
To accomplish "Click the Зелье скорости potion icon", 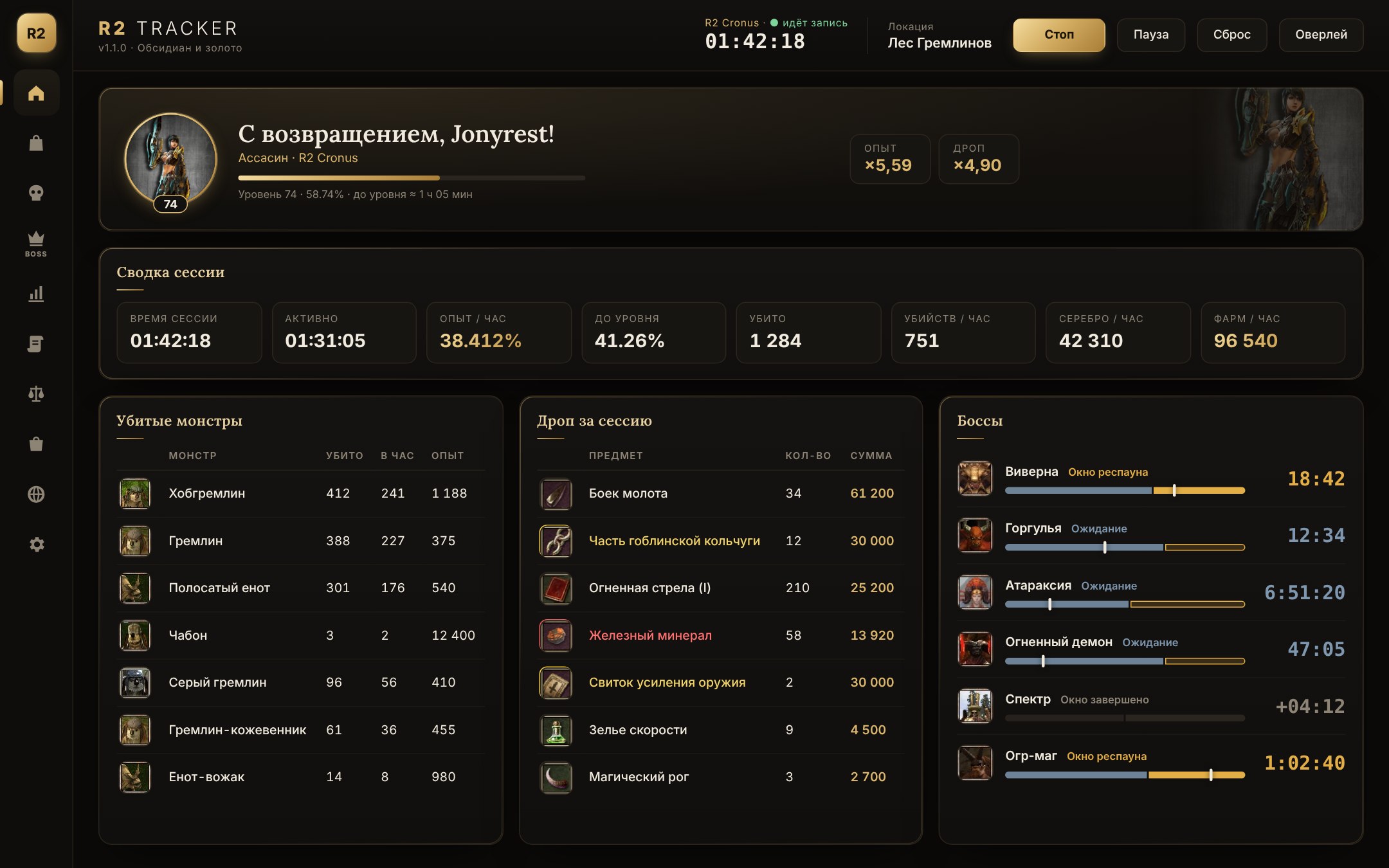I will tap(556, 730).
